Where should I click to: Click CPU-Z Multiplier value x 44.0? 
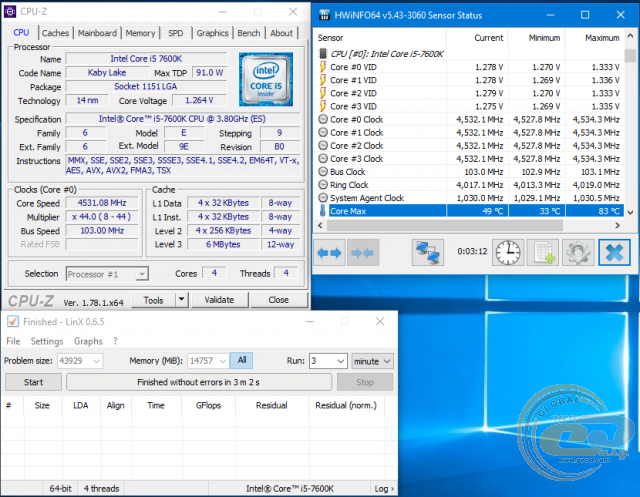[x=102, y=217]
